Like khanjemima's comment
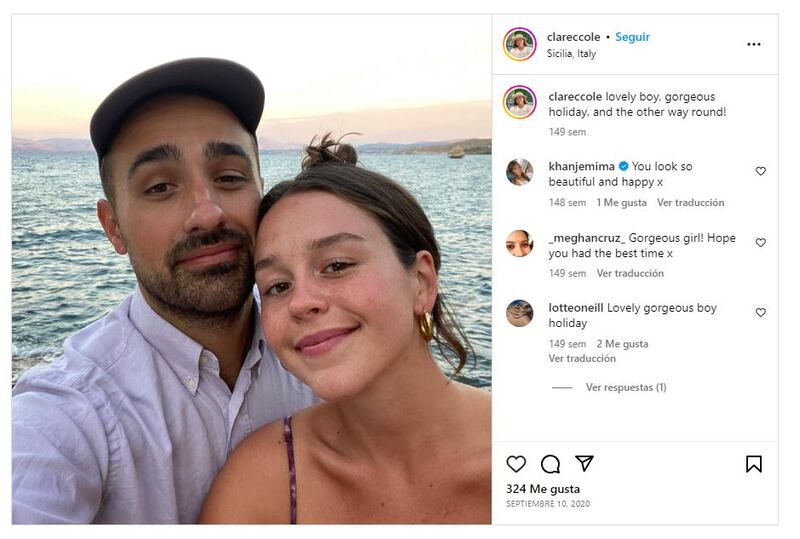Viewport: 800px width, 539px height. tap(760, 171)
